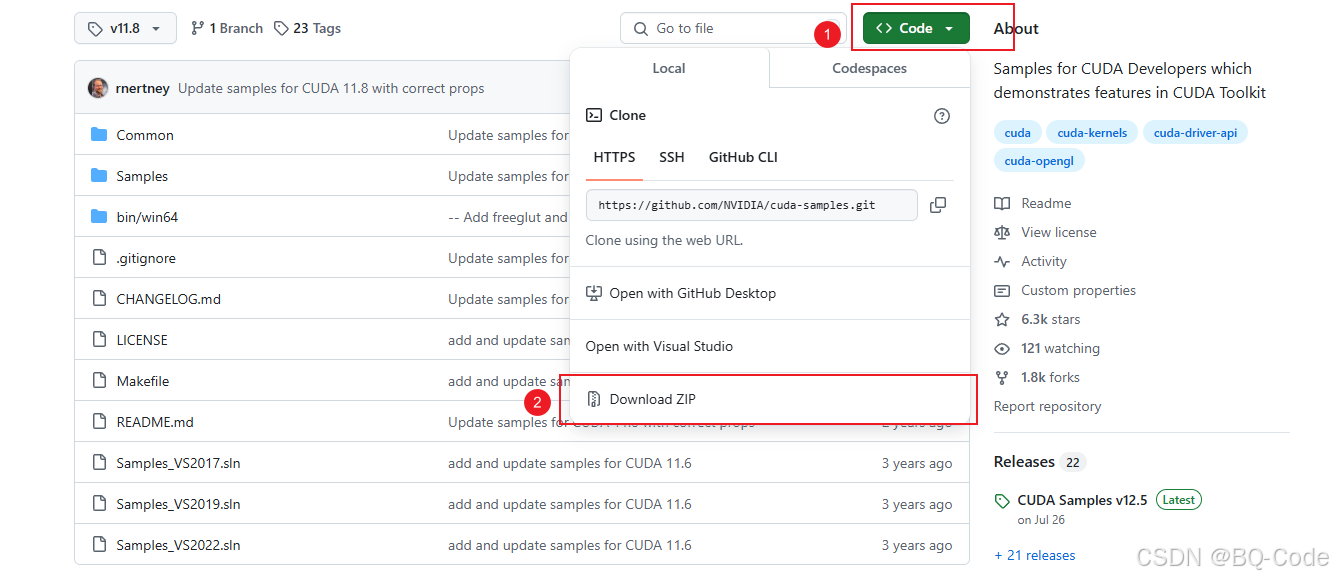
Task: Click the zip file icon beside Download ZIP
Action: pos(594,399)
